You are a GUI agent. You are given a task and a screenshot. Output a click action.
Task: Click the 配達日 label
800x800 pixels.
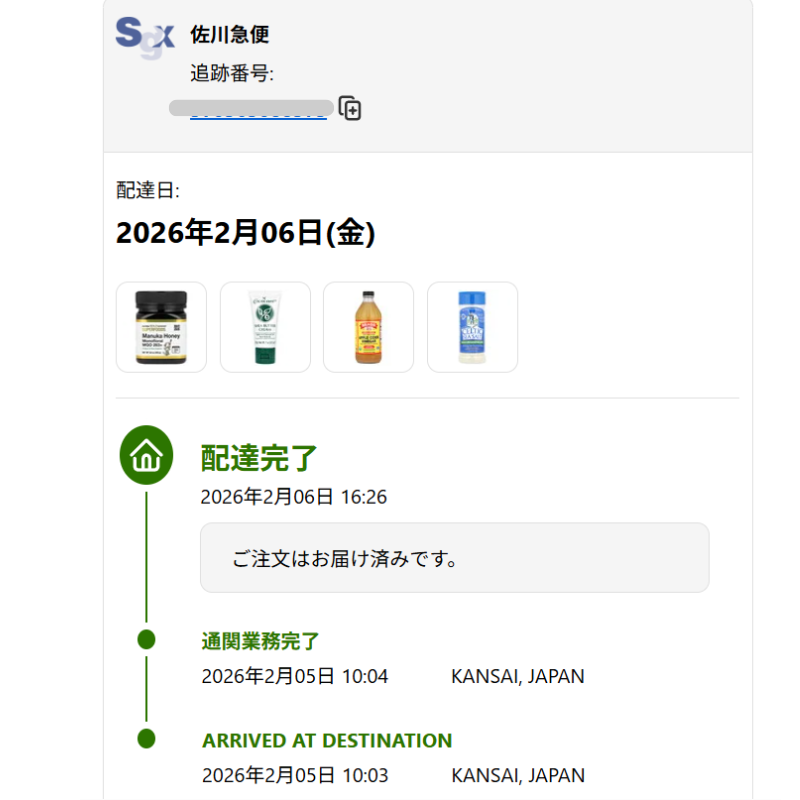[148, 191]
